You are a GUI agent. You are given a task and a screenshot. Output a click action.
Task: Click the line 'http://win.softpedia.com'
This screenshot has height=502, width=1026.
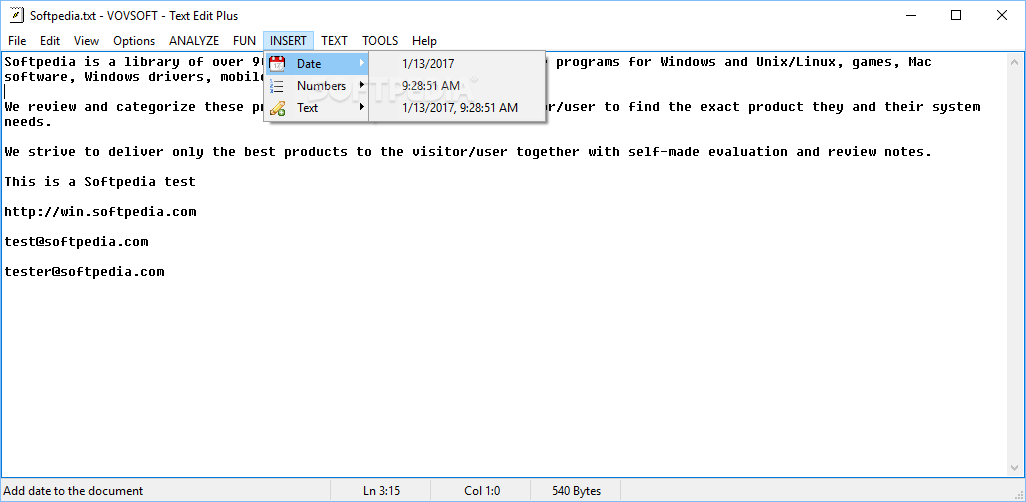pyautogui.click(x=100, y=211)
